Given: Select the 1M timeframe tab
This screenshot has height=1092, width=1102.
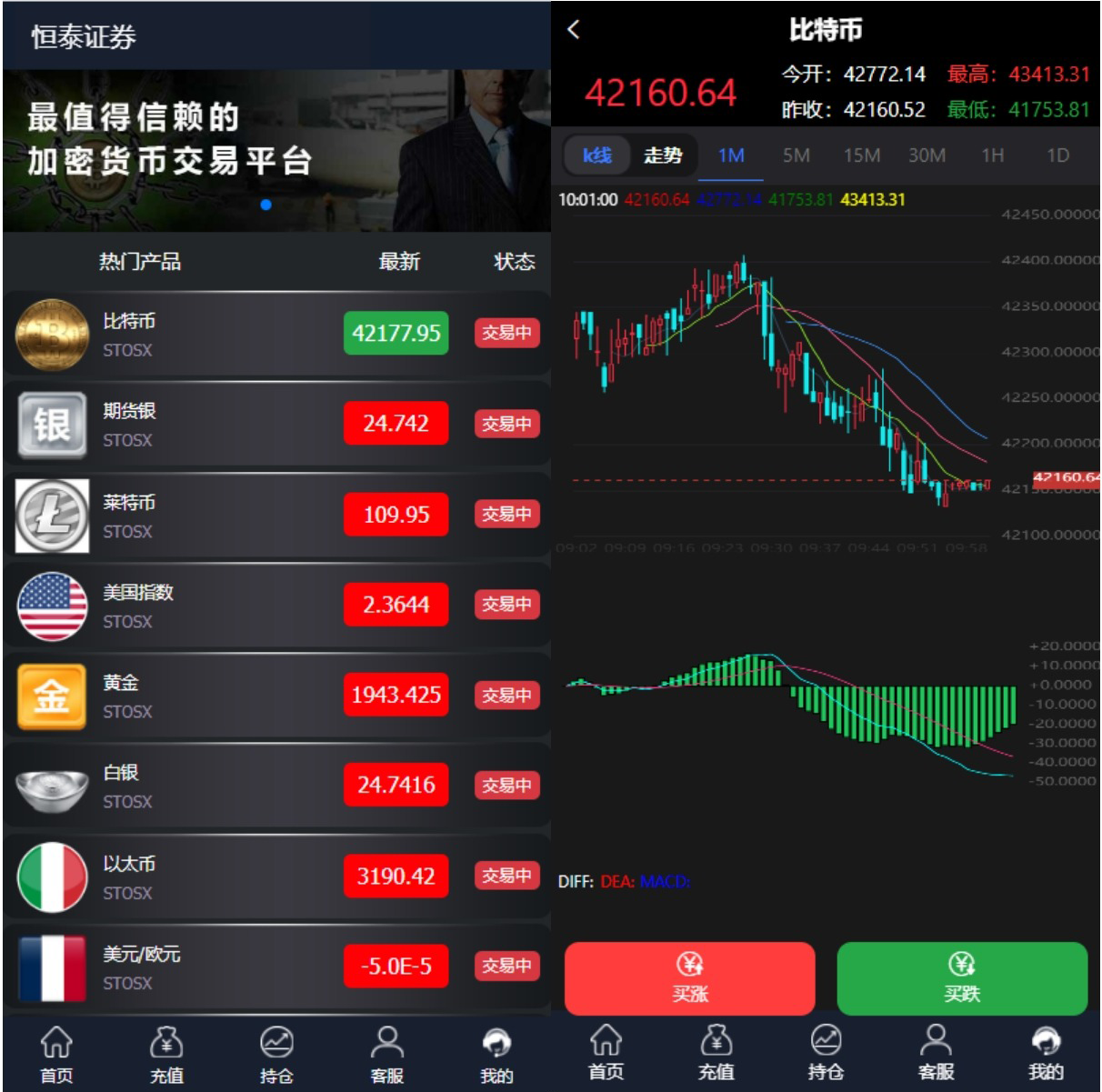Looking at the screenshot, I should coord(731,155).
